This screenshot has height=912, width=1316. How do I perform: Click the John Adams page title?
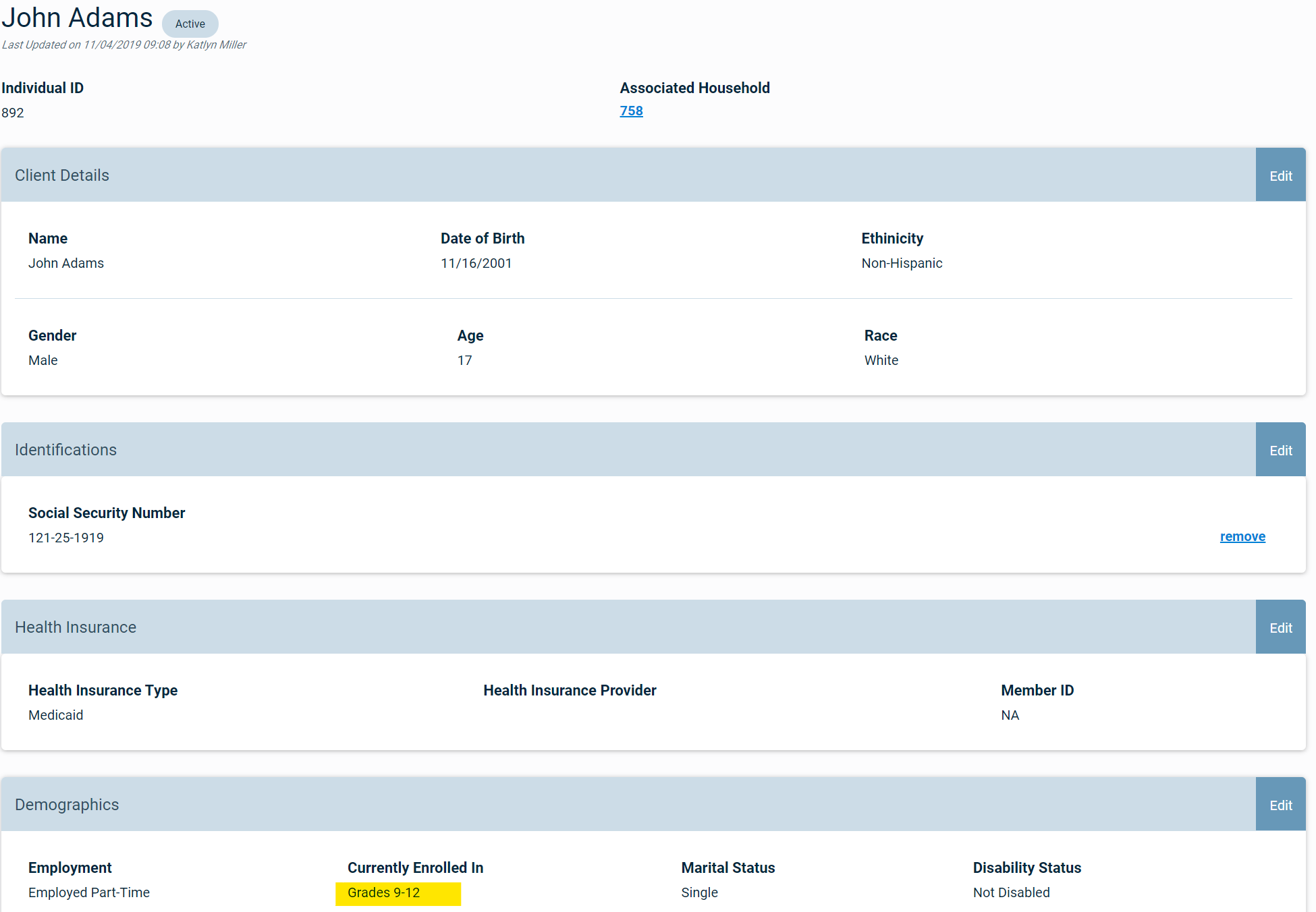coord(77,18)
